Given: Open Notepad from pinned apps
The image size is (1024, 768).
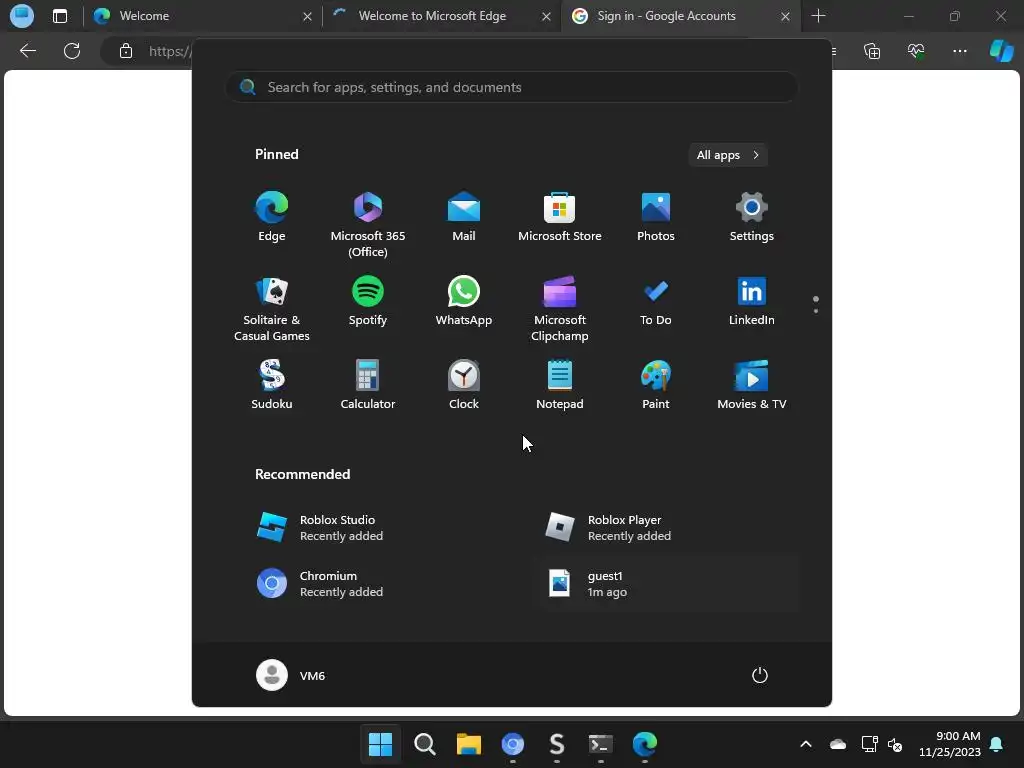Looking at the screenshot, I should [560, 385].
